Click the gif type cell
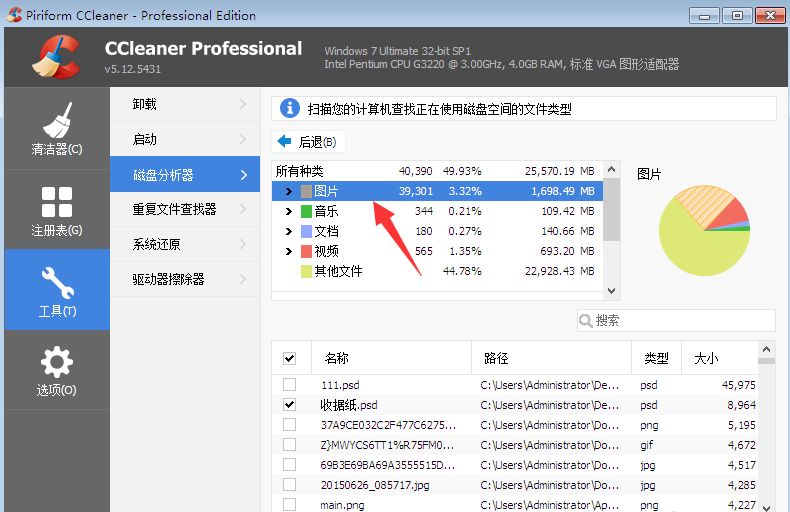This screenshot has width=790, height=512. (x=646, y=445)
